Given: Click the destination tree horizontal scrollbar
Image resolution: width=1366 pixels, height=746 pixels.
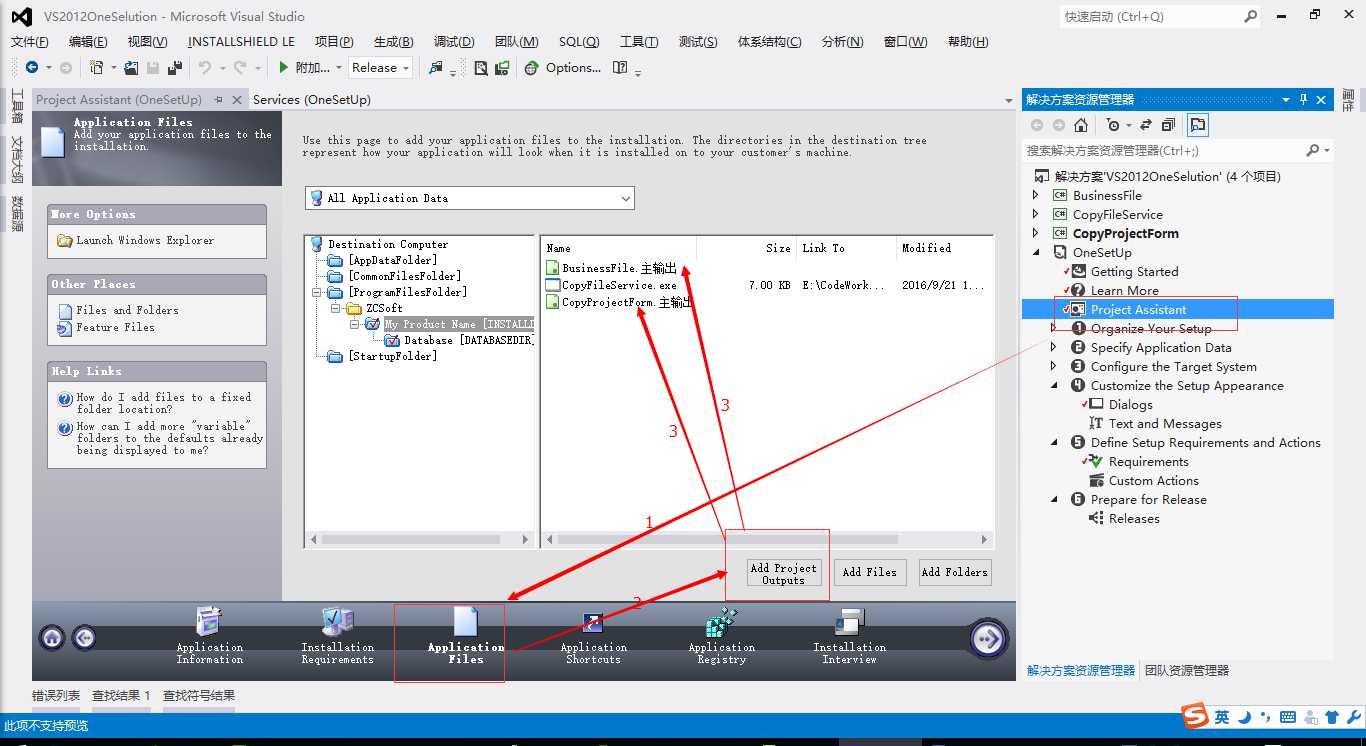Looking at the screenshot, I should [420, 539].
